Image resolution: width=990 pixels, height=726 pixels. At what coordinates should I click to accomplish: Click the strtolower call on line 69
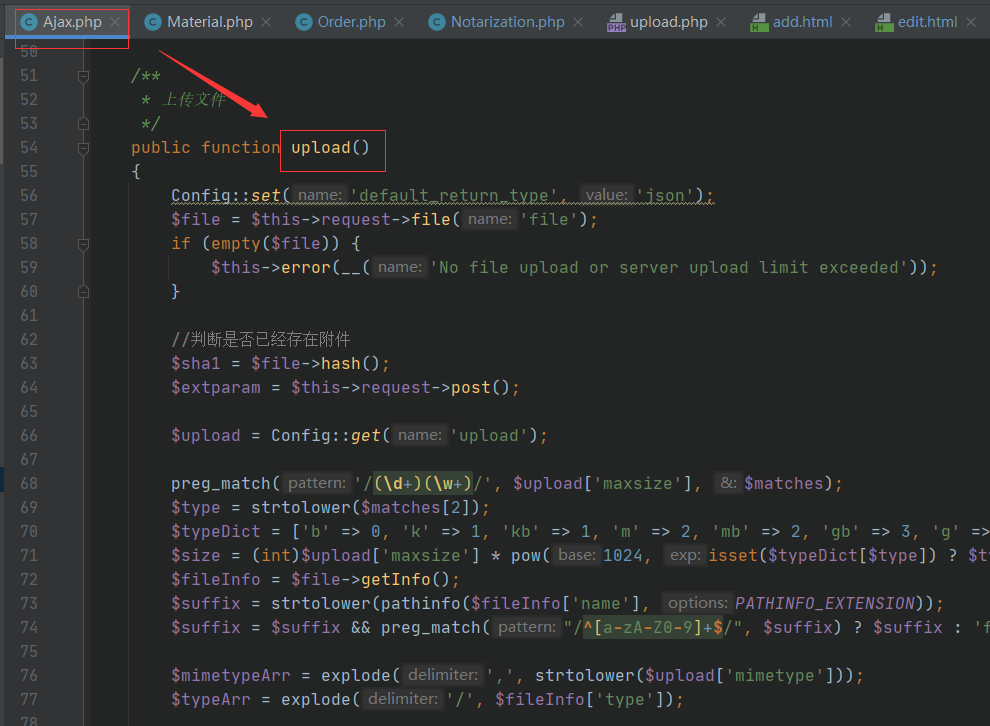tap(301, 508)
